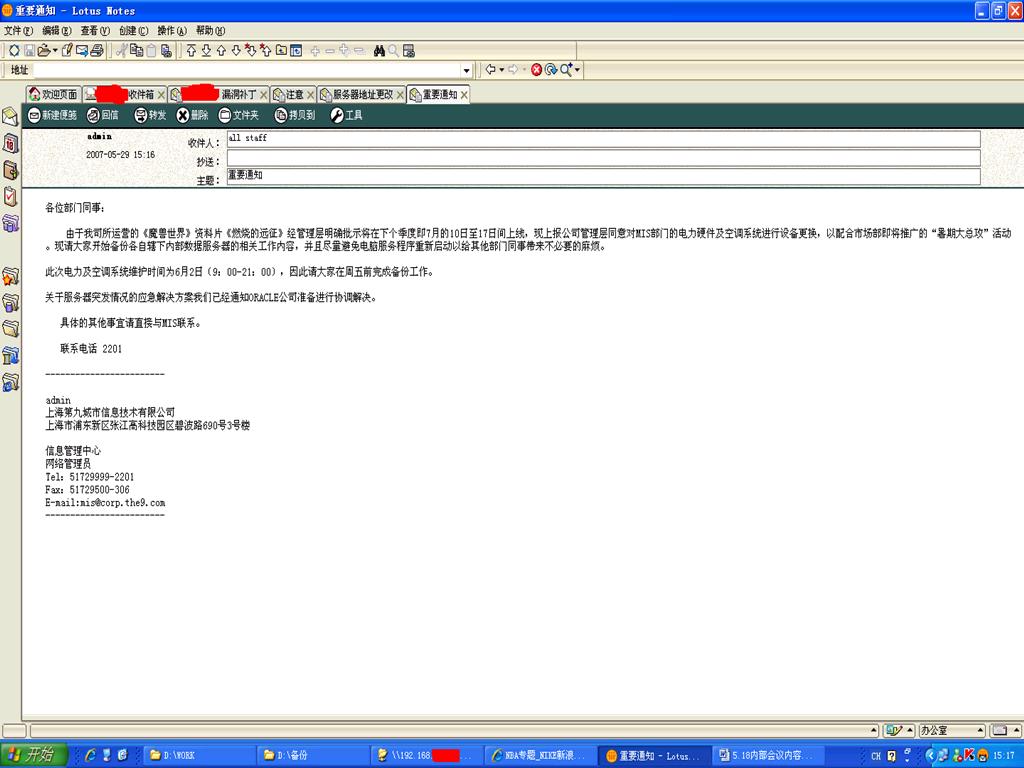Open the 文件夹 (Folder) action
This screenshot has height=768, width=1024.
238,115
